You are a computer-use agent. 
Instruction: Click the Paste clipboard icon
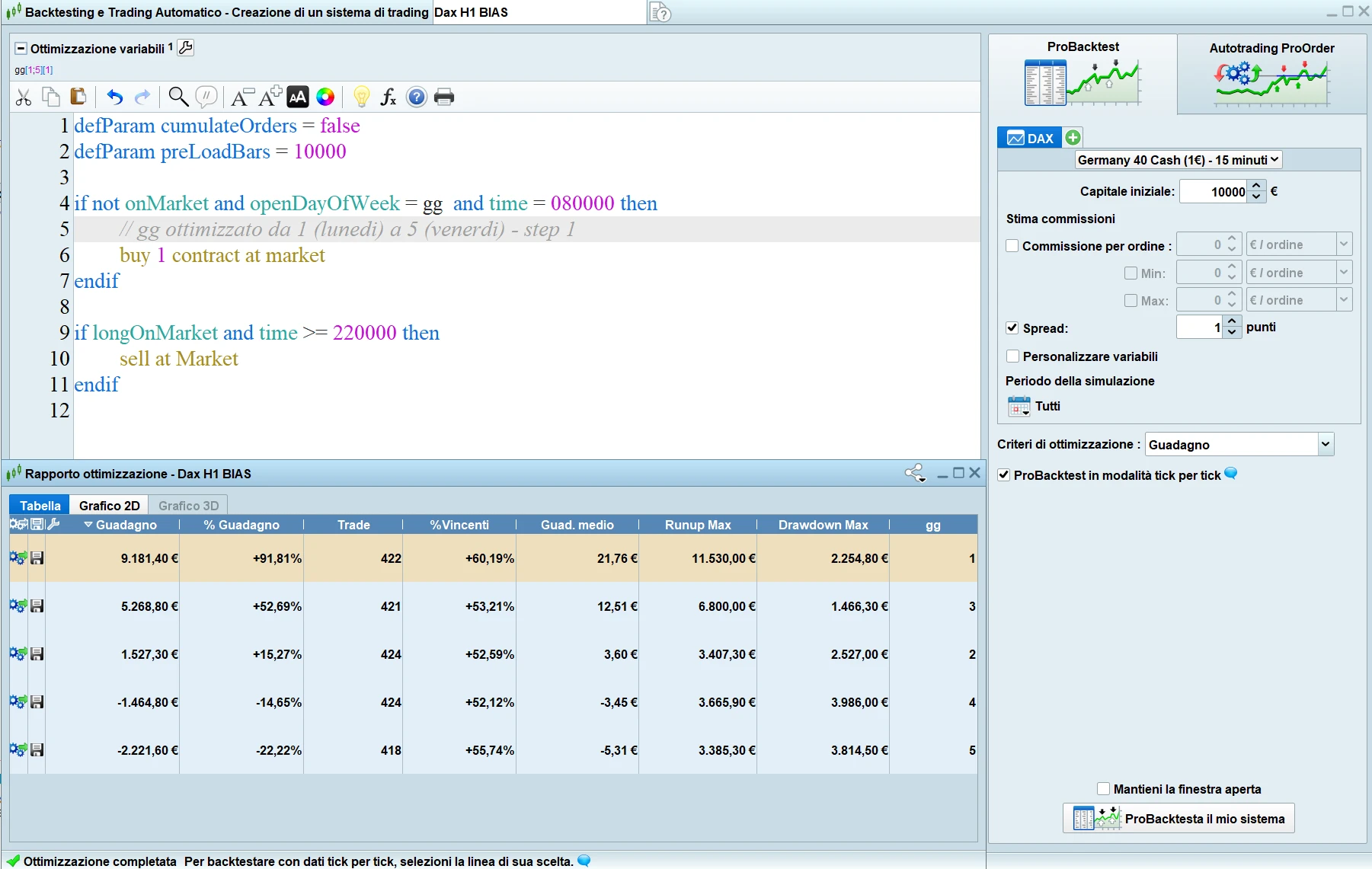click(x=78, y=97)
